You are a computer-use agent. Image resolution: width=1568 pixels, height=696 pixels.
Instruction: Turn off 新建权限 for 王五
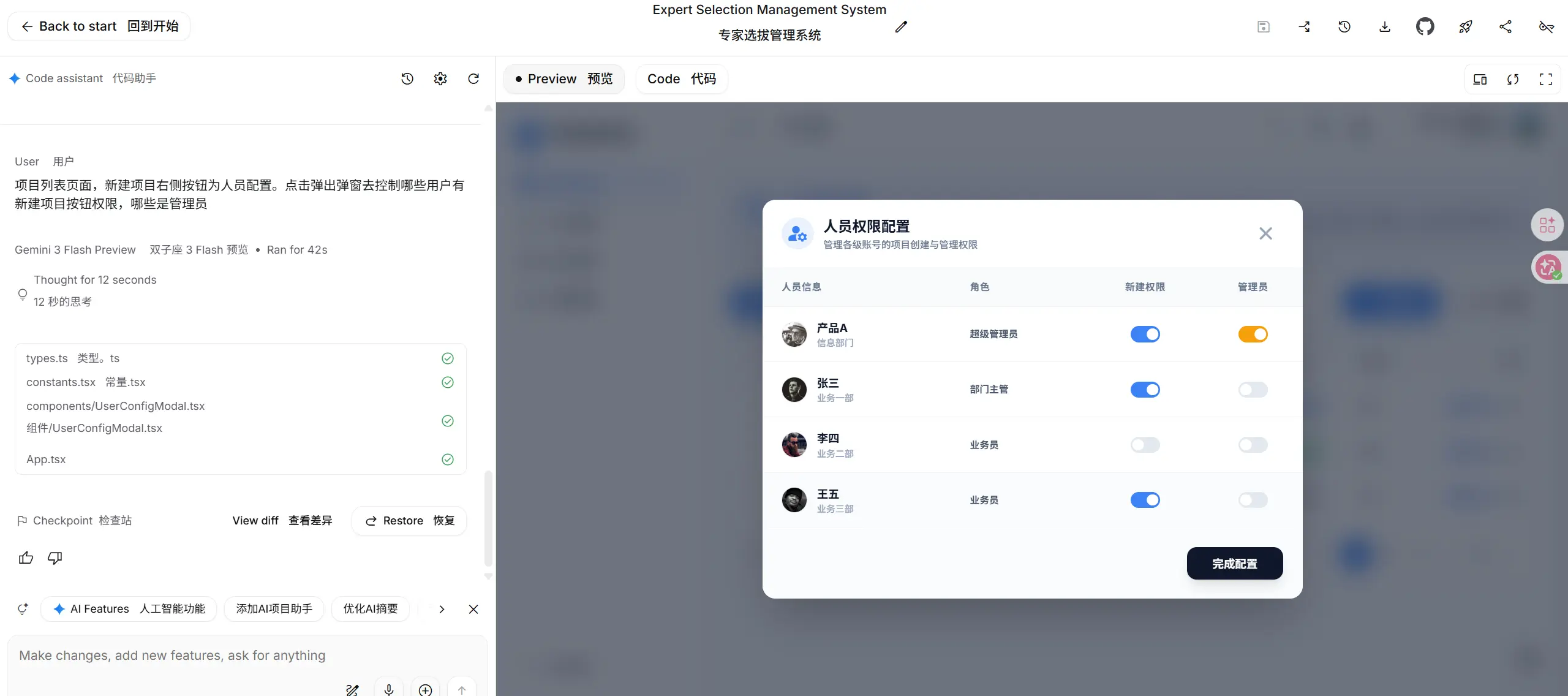1145,500
